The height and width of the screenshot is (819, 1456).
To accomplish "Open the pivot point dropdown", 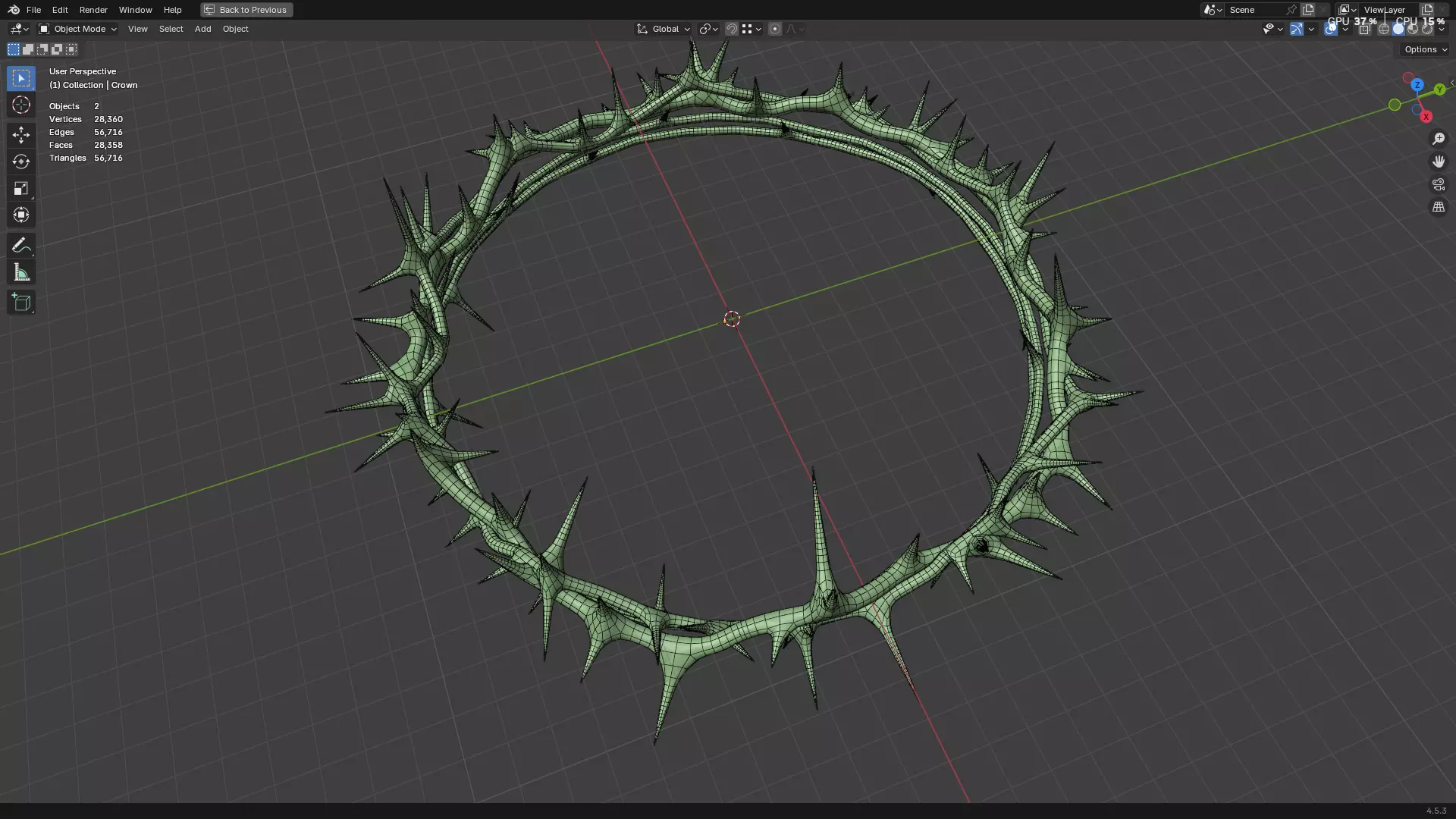I will coord(708,29).
